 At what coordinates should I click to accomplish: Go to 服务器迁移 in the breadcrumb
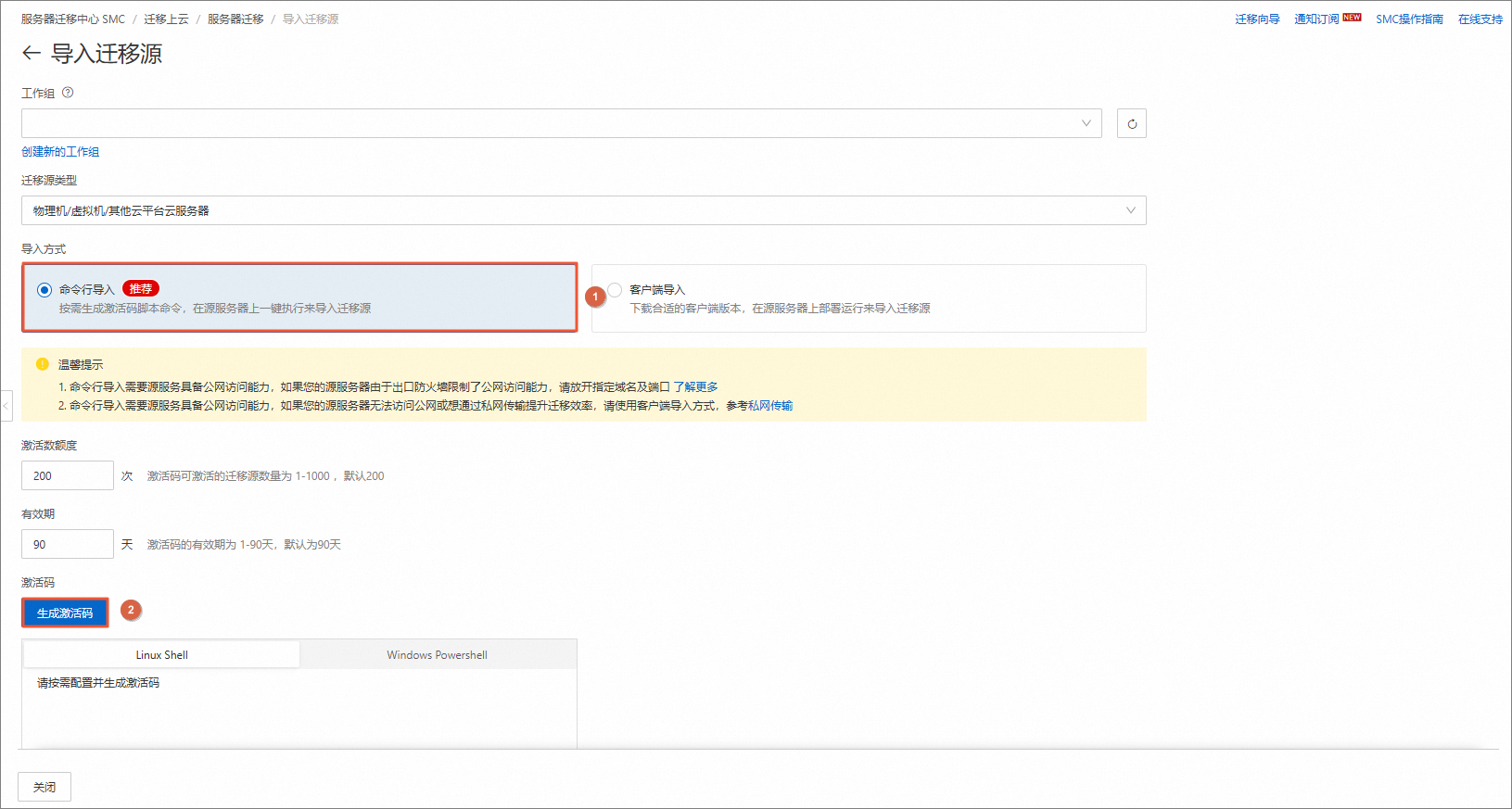(235, 19)
